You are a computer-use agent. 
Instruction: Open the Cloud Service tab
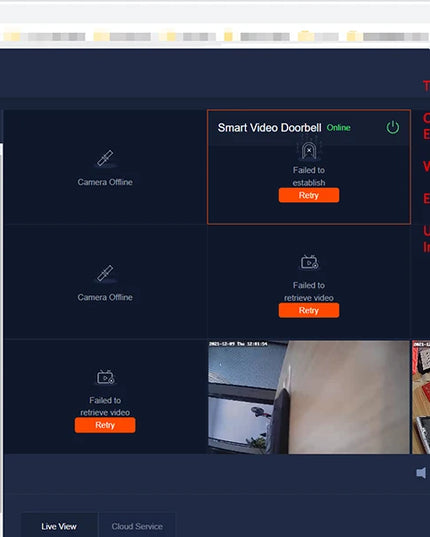137,526
